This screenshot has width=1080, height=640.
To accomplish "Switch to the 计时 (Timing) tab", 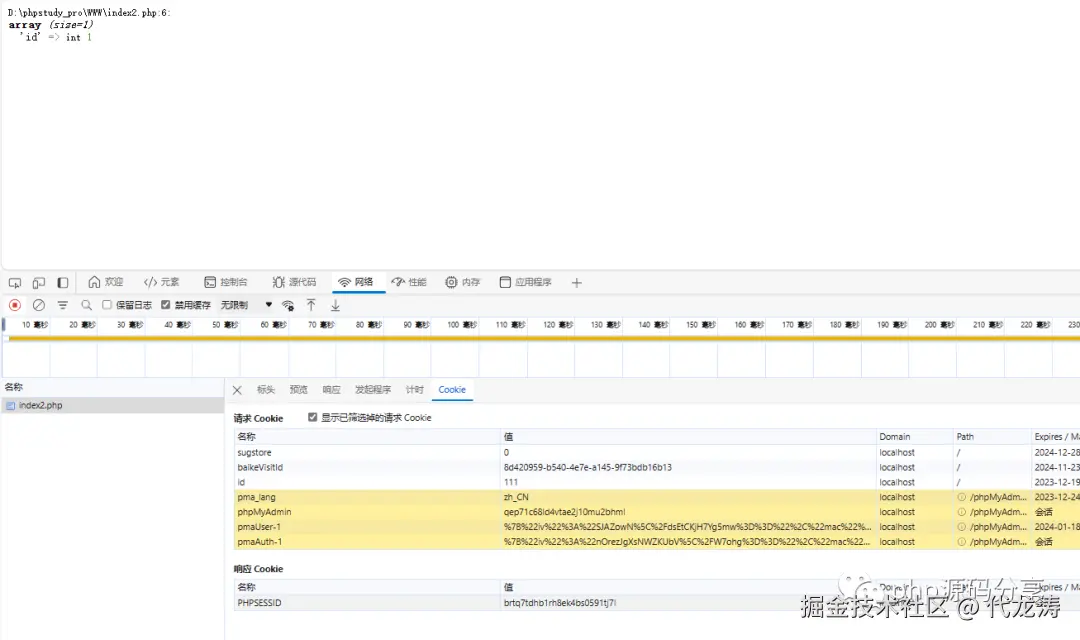I will click(x=415, y=389).
